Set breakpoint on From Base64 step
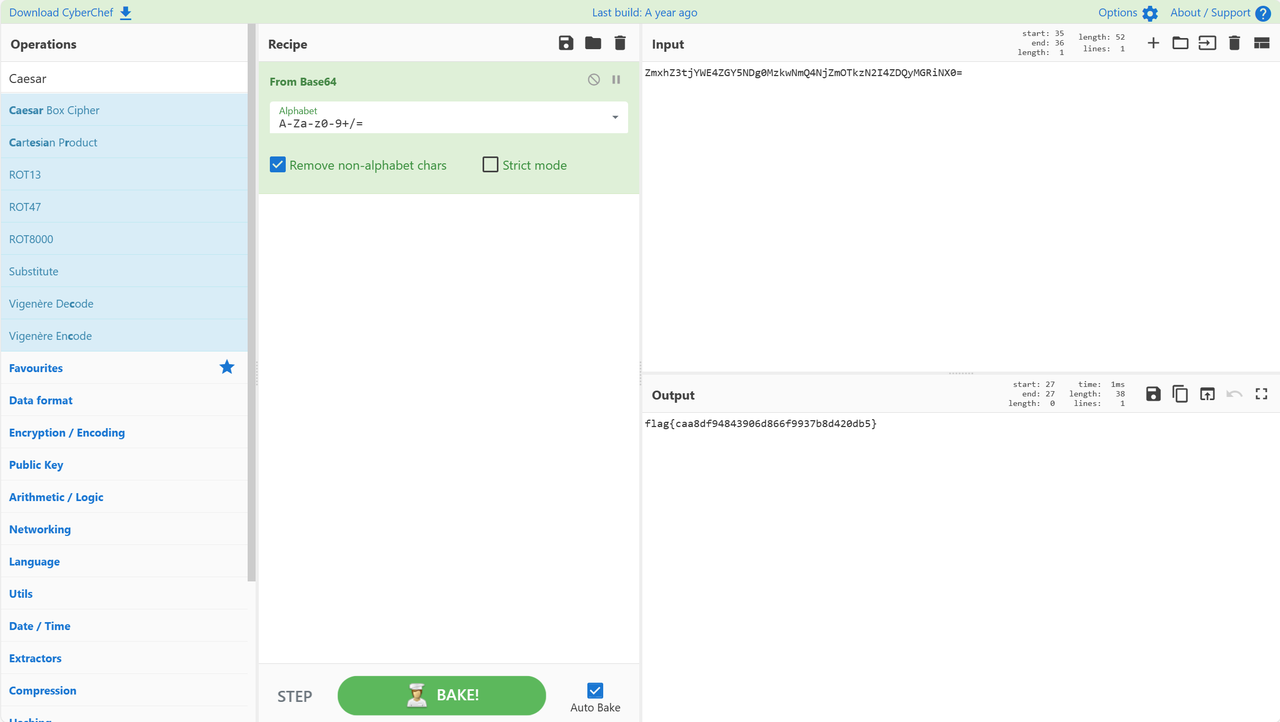 click(616, 80)
